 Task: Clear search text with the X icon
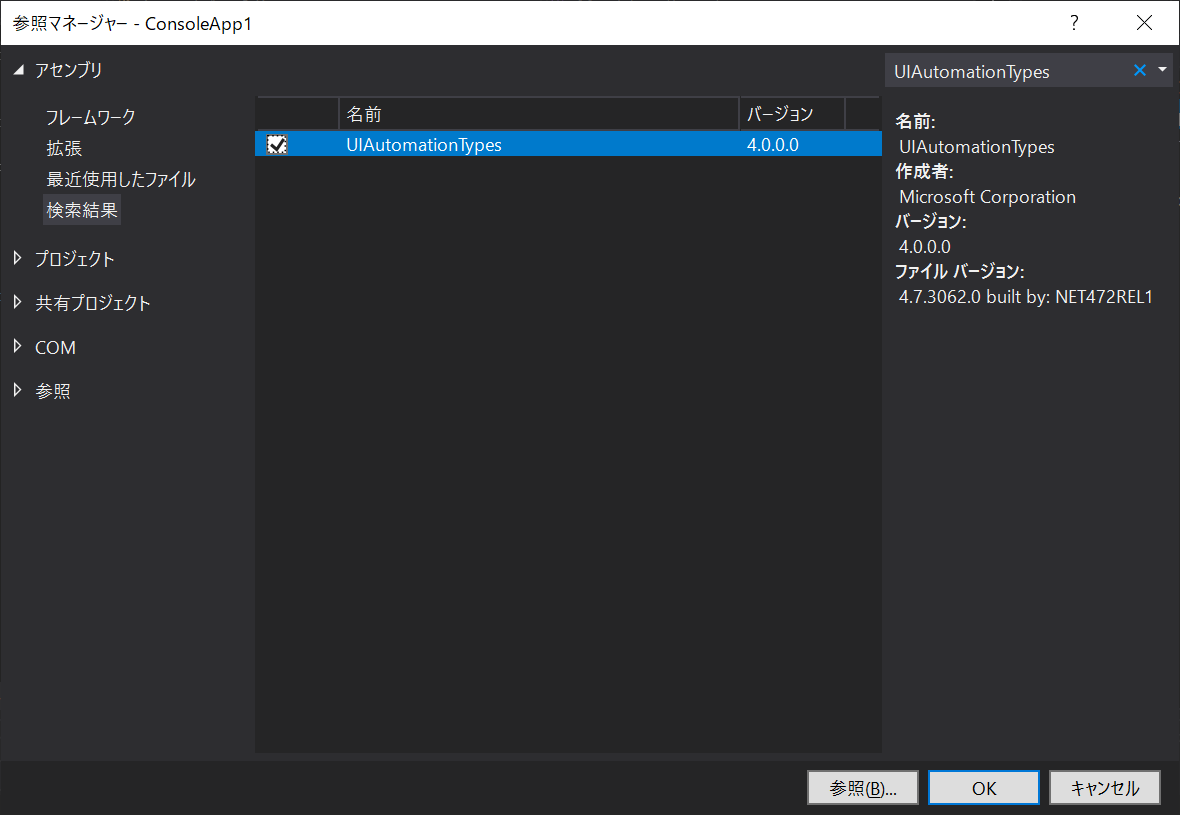coord(1139,71)
